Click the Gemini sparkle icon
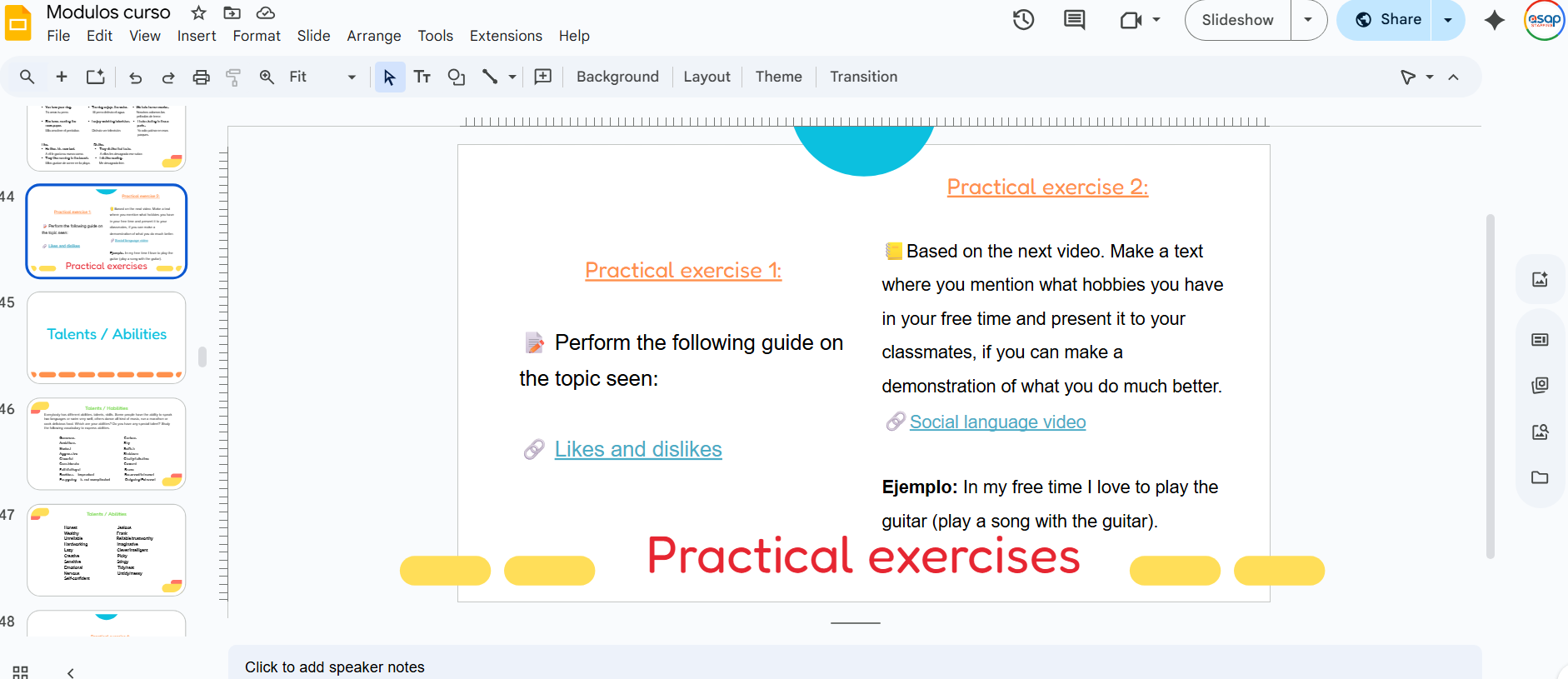 coord(1494,20)
